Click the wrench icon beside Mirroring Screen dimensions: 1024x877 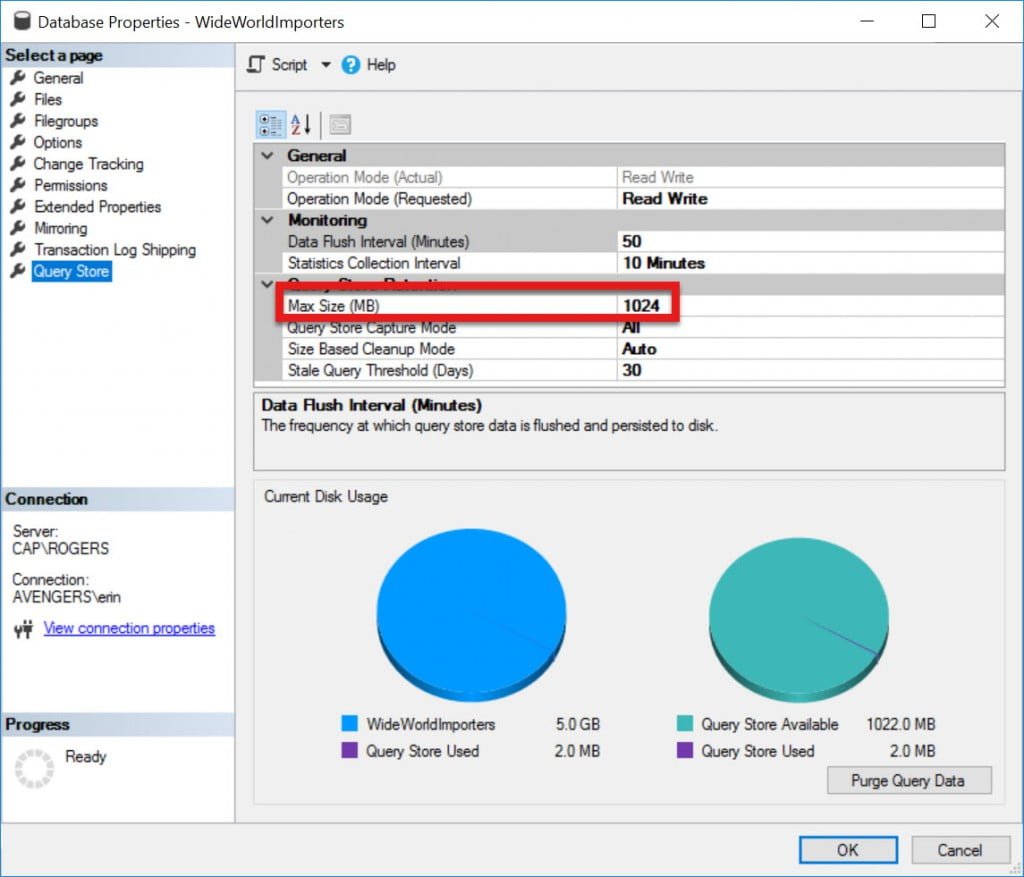(x=18, y=228)
